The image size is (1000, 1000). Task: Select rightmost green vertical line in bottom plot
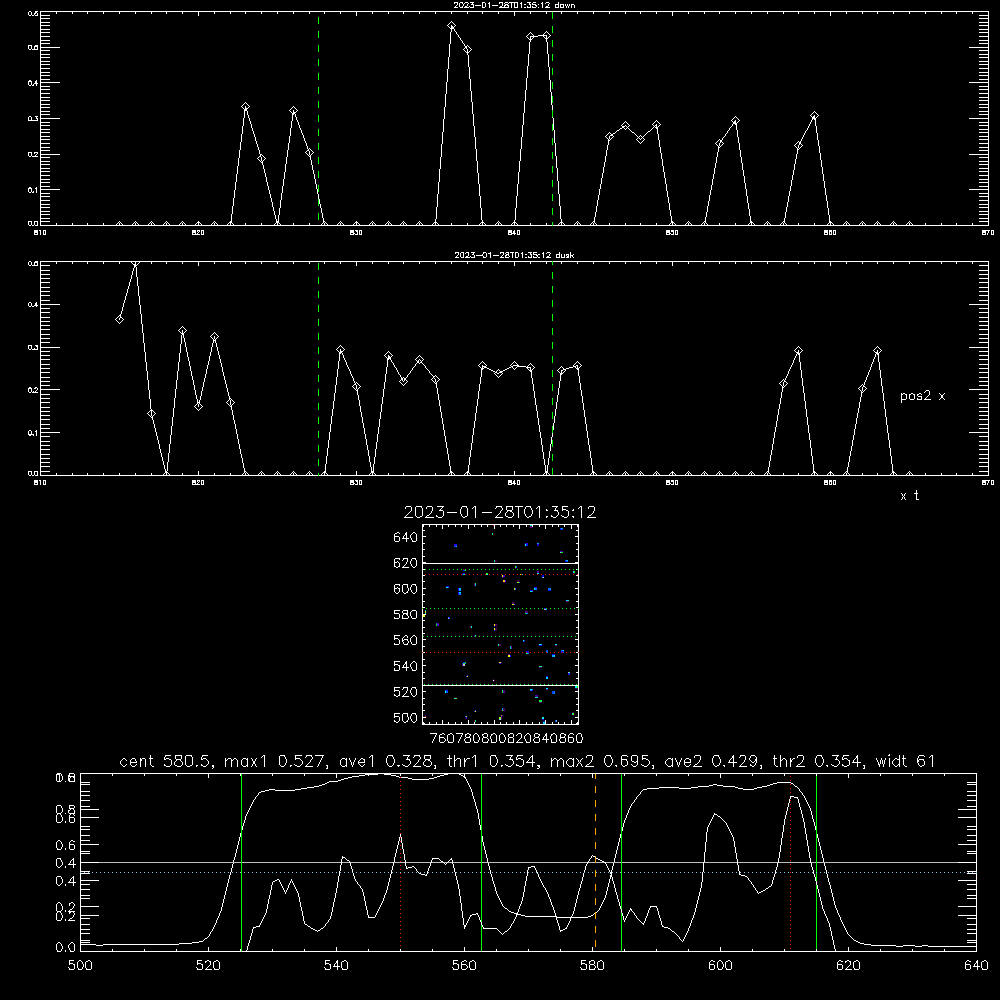click(816, 861)
